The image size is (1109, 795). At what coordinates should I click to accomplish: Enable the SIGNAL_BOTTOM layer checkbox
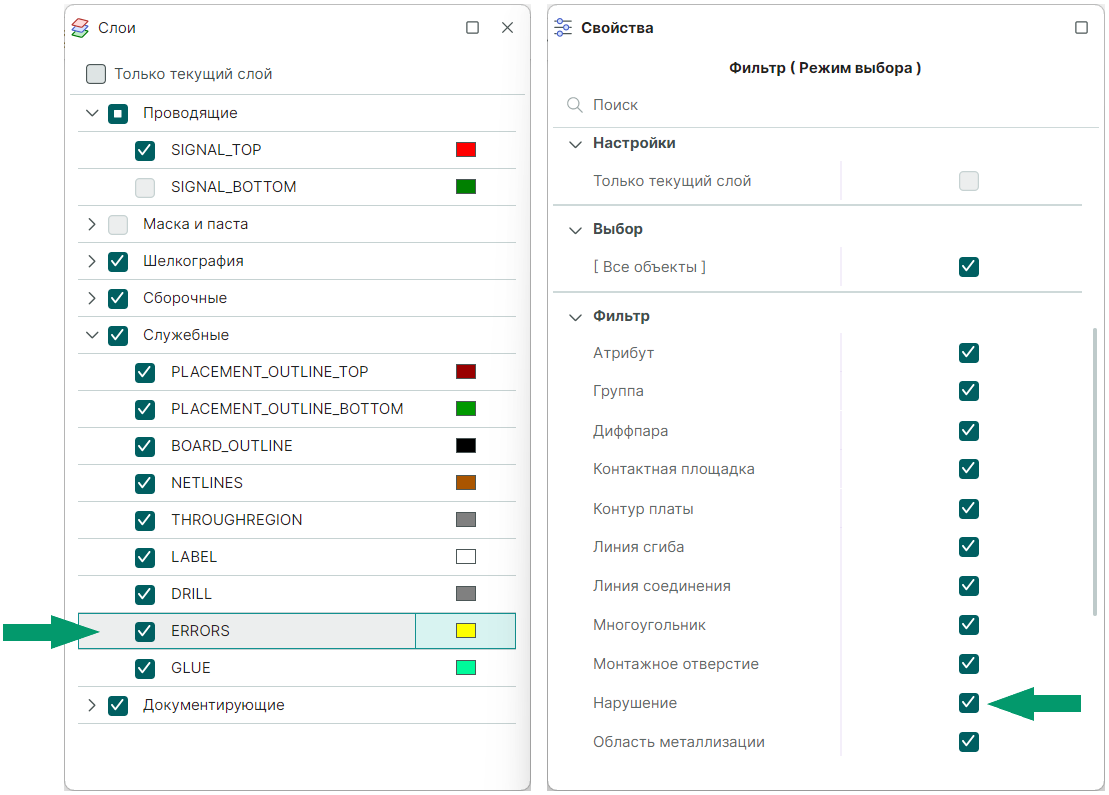[145, 187]
